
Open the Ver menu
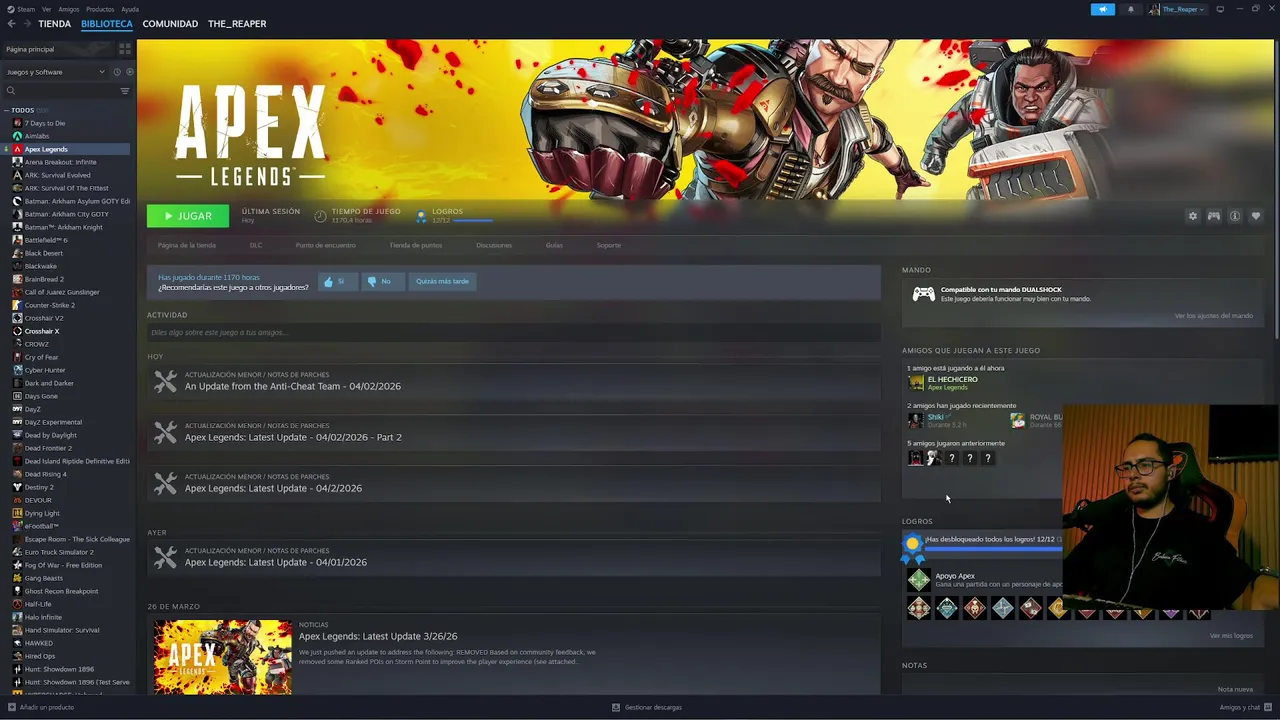pyautogui.click(x=47, y=9)
